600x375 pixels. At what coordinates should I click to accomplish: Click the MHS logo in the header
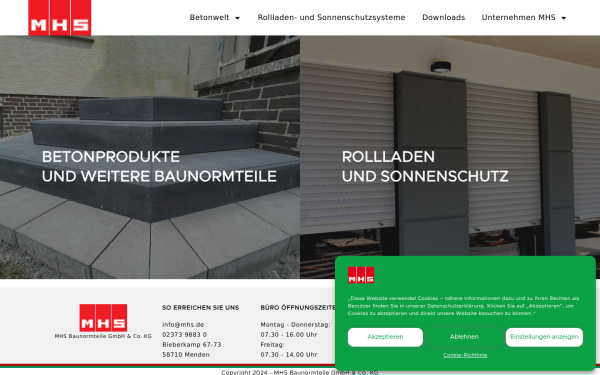(x=60, y=18)
